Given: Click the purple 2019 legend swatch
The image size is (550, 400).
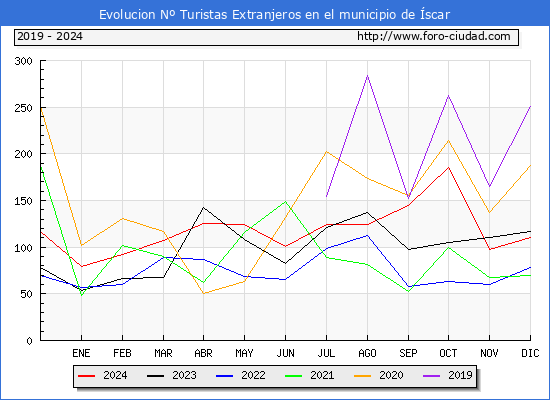Looking at the screenshot, I should 431,376.
